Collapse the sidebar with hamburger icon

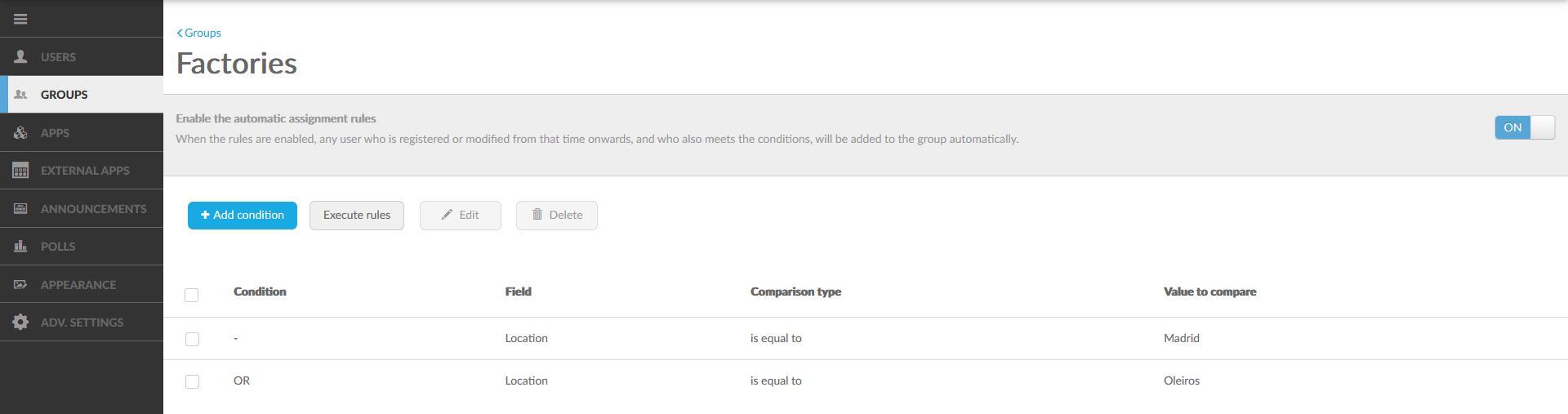[20, 19]
